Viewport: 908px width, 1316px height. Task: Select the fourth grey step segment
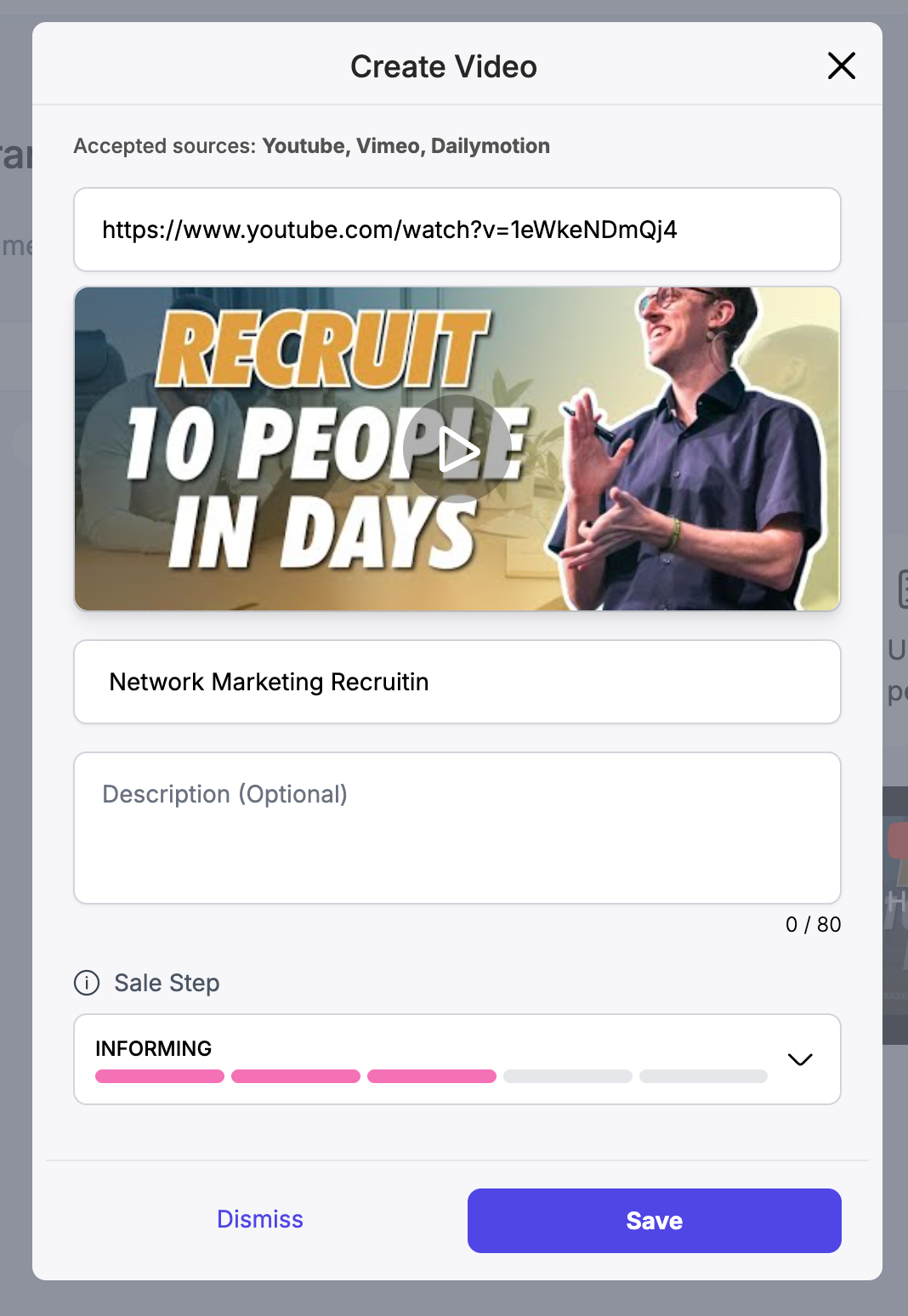coord(568,1076)
